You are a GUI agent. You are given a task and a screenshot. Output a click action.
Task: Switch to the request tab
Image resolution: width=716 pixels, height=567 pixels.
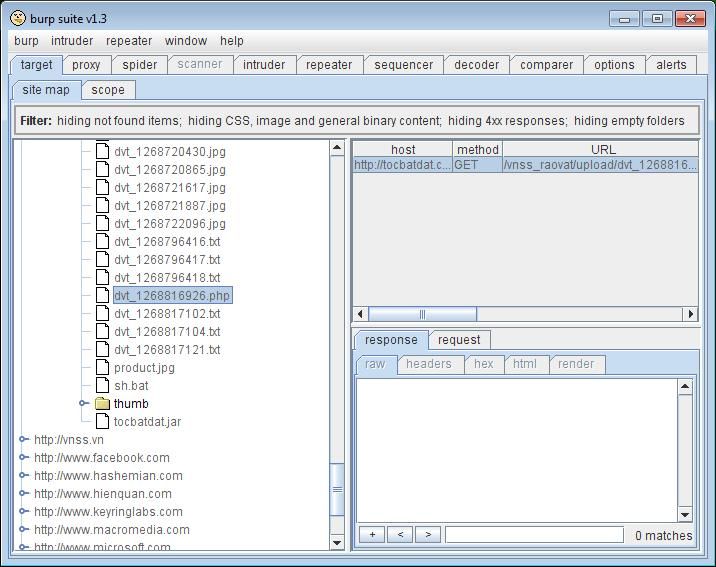click(459, 340)
